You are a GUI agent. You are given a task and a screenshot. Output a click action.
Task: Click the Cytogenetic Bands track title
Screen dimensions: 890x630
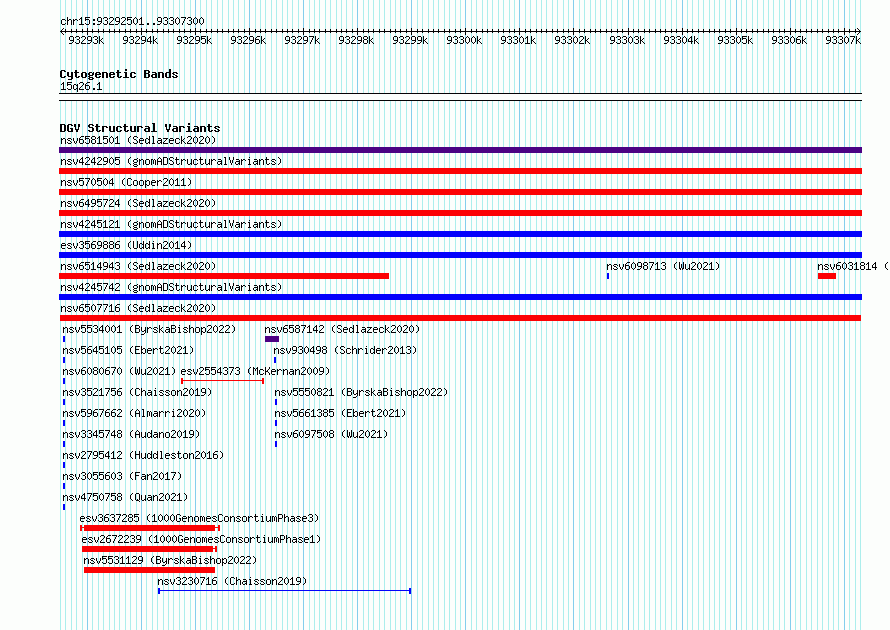pos(119,74)
